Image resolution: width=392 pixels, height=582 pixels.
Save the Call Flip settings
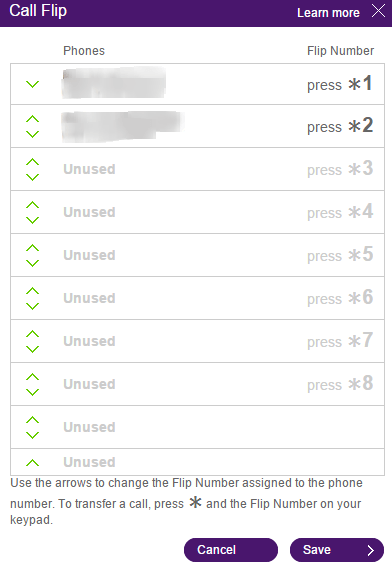tap(337, 550)
